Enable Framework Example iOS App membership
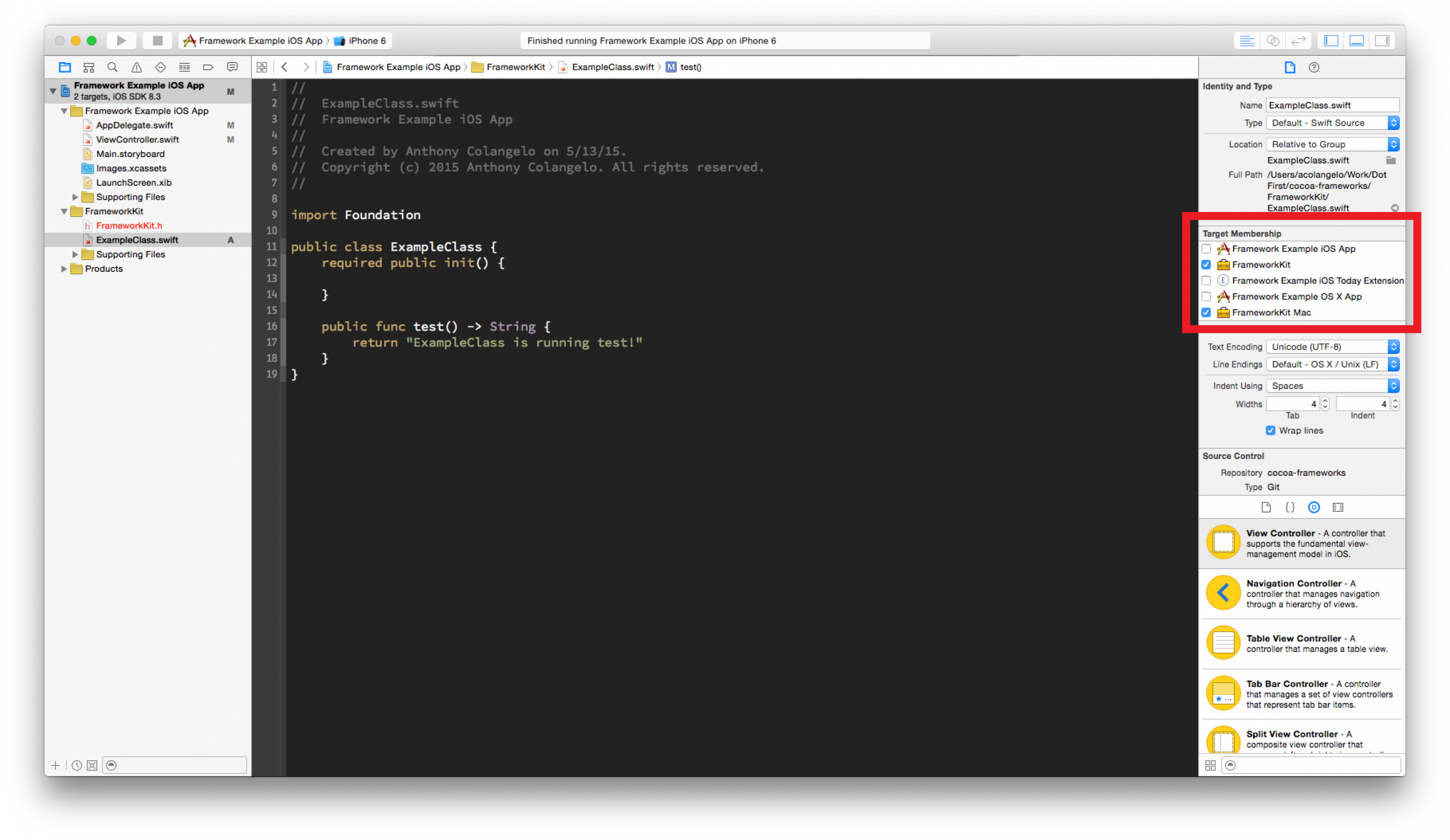The height and width of the screenshot is (840, 1450). click(x=1208, y=249)
